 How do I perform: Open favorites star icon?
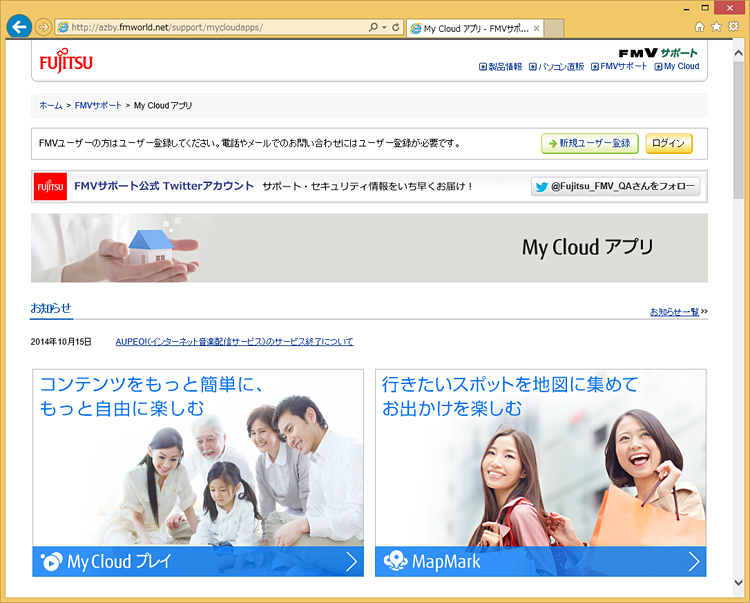click(x=716, y=27)
